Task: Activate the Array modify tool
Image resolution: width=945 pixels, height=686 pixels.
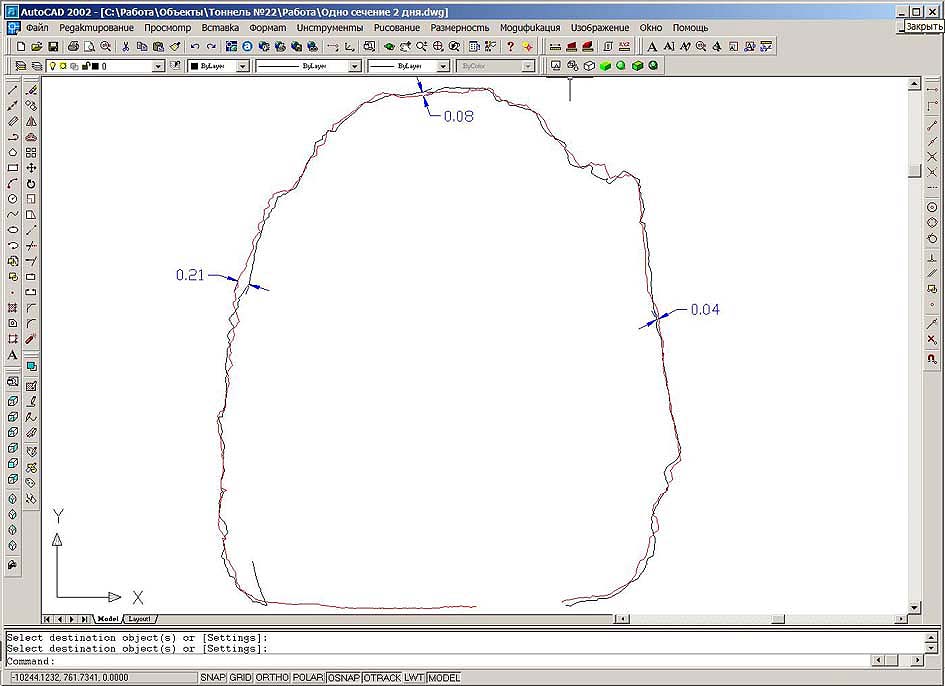Action: tap(31, 153)
